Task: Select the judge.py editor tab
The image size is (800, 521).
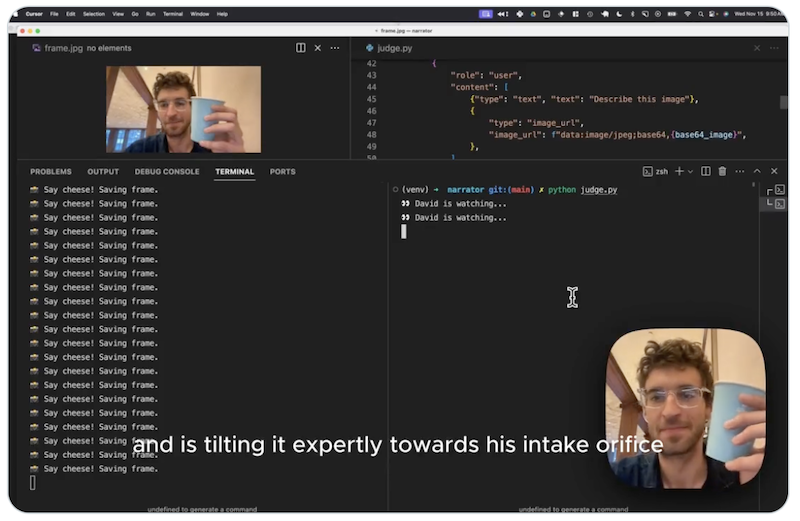Action: (x=389, y=48)
